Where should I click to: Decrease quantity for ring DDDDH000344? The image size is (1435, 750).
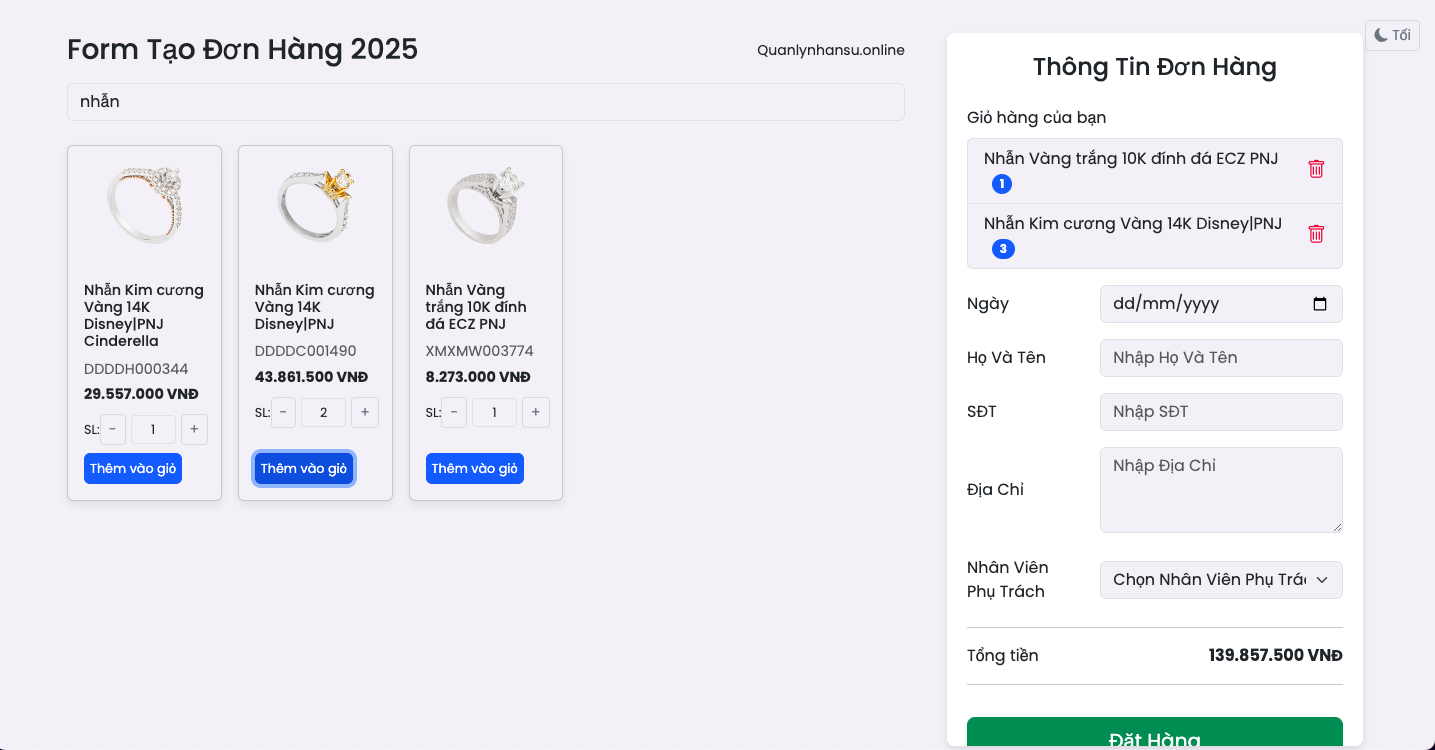(x=112, y=429)
